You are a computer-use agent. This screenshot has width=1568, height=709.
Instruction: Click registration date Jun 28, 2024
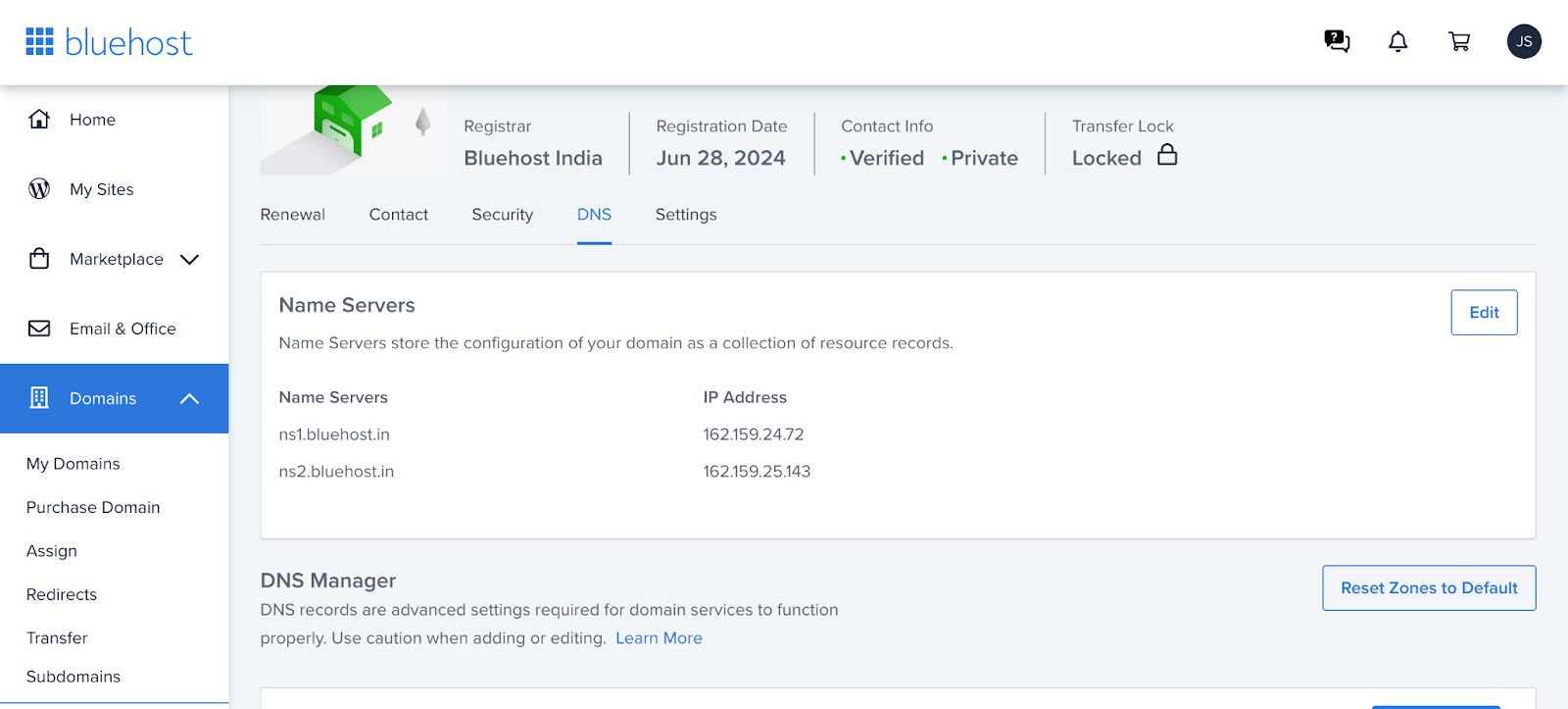pyautogui.click(x=721, y=158)
